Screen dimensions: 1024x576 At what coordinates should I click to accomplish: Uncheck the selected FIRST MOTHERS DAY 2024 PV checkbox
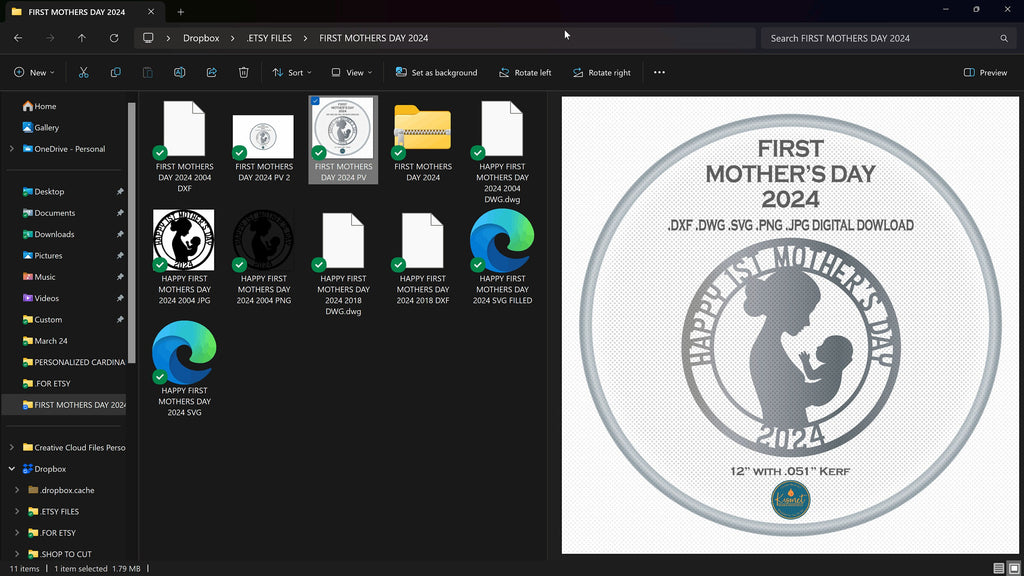[x=315, y=101]
